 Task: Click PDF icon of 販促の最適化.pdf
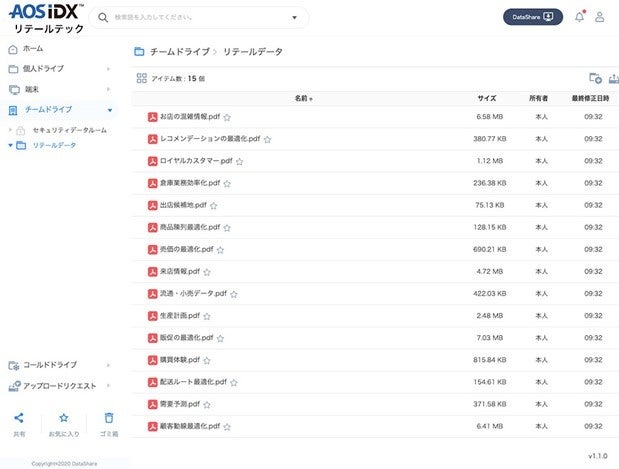pyautogui.click(x=152, y=338)
